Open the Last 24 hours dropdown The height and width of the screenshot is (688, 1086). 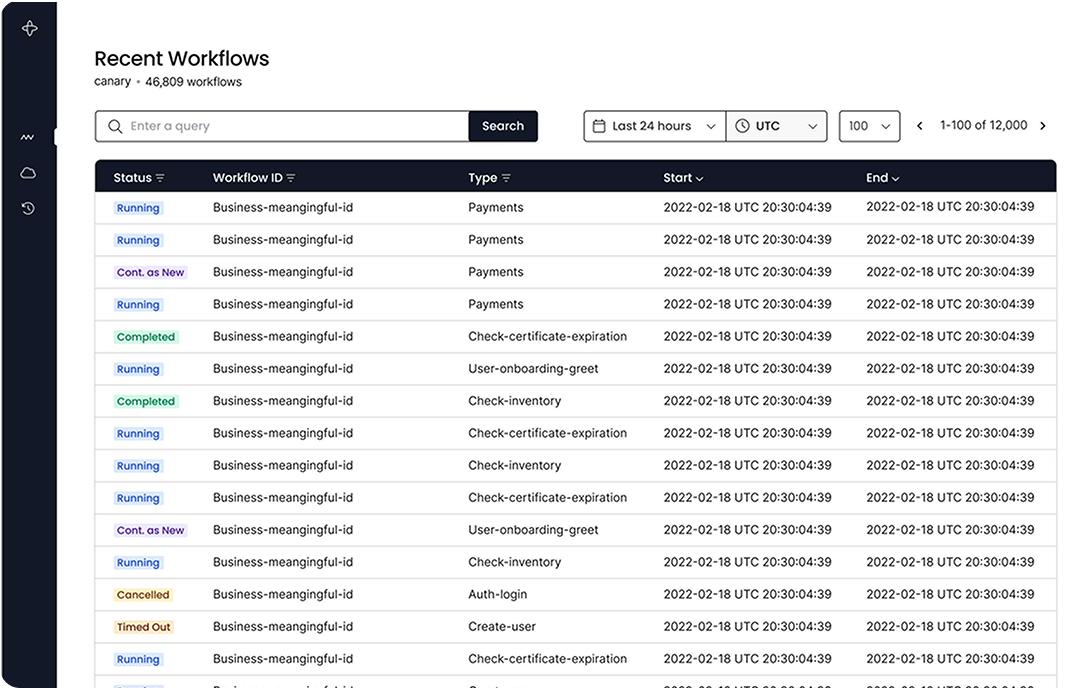point(654,125)
